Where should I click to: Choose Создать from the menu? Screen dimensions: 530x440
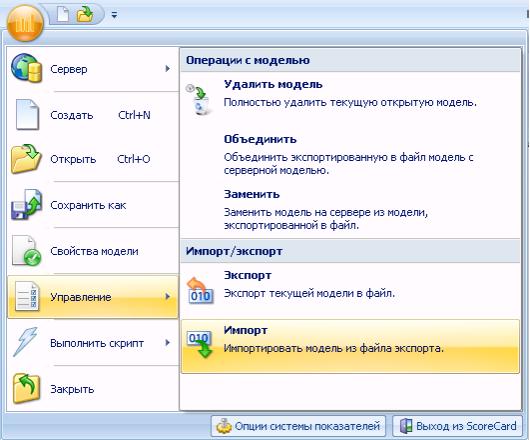[x=93, y=115]
